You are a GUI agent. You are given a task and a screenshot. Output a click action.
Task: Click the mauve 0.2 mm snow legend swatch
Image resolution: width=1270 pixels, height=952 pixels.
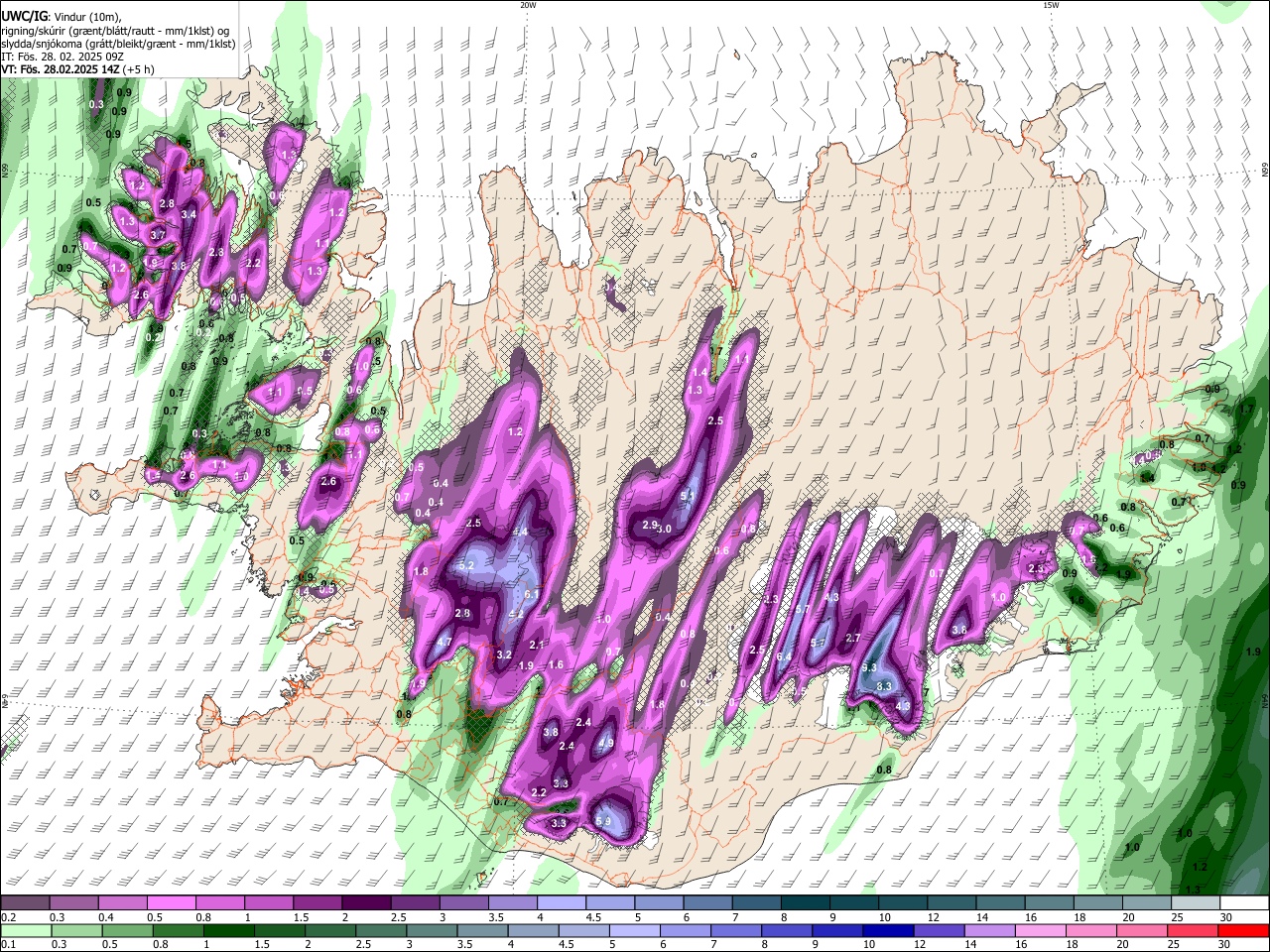(x=25, y=903)
